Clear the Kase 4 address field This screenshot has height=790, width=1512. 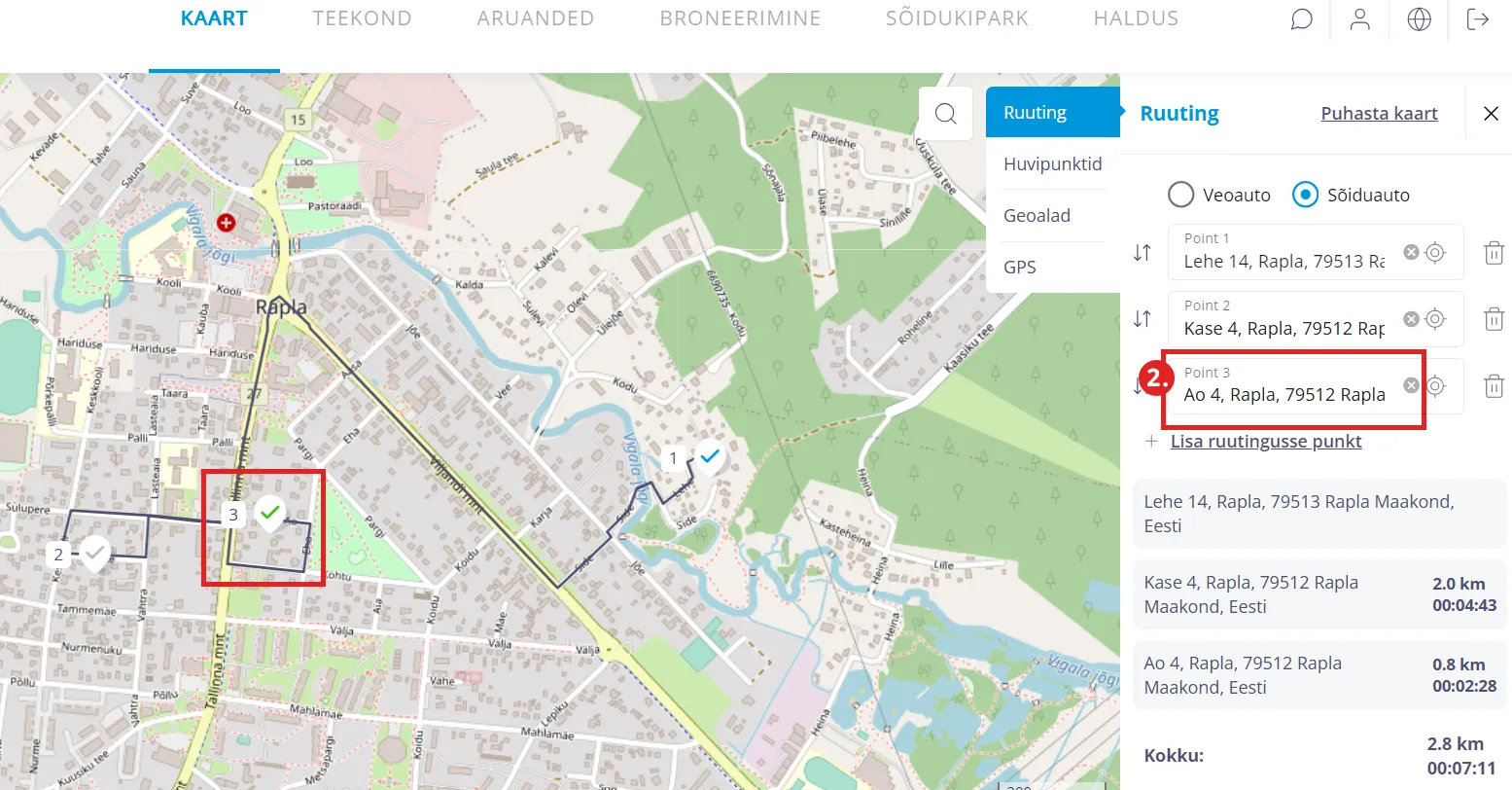(x=1411, y=319)
